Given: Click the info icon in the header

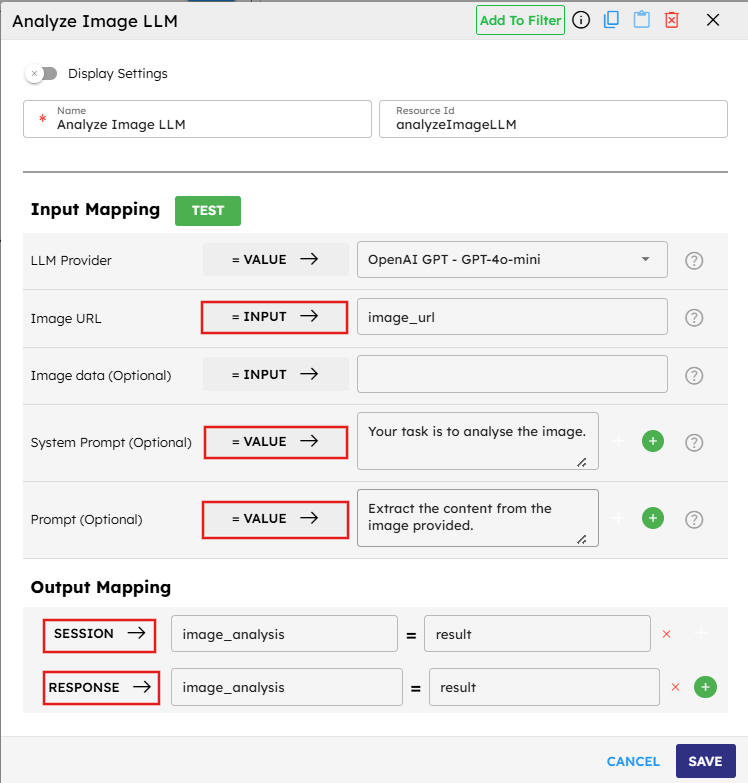Looking at the screenshot, I should point(581,20).
